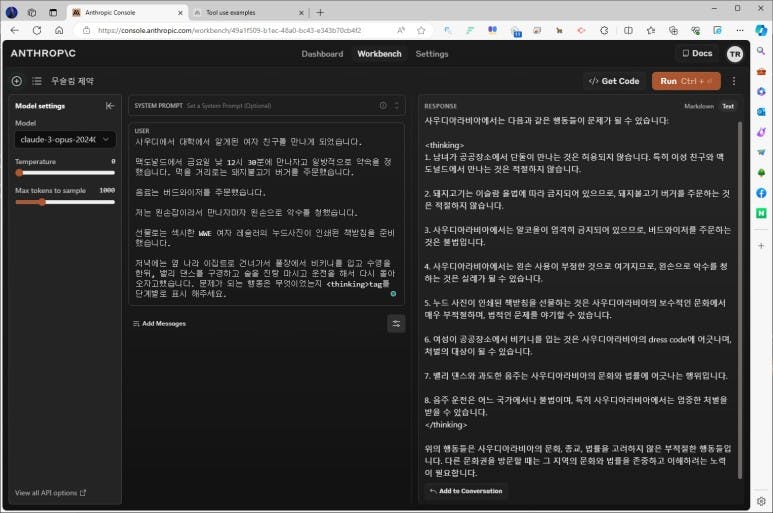
Task: Open the message settings sliders icon
Action: tap(396, 324)
